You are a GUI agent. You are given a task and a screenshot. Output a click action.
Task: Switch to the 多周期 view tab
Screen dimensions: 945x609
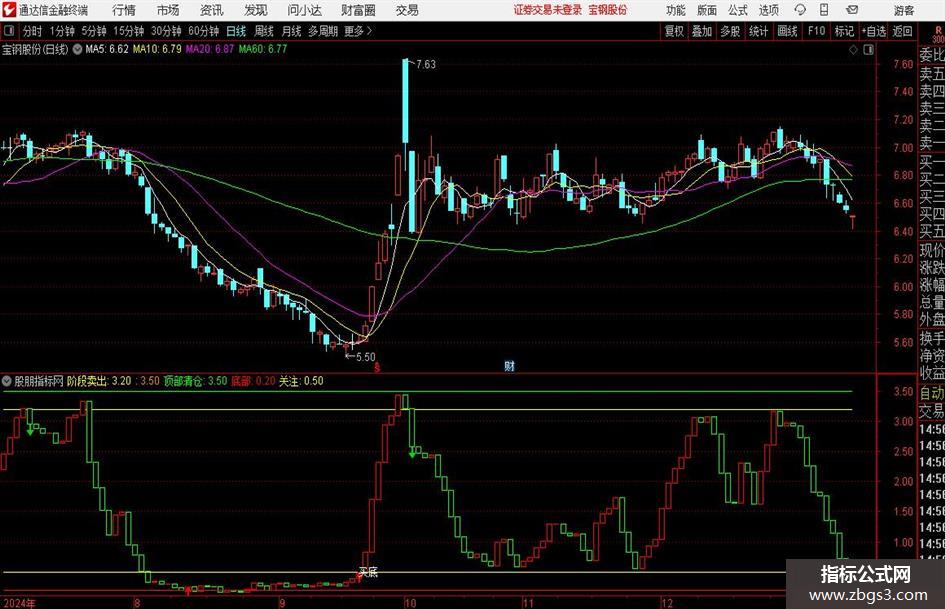click(322, 31)
